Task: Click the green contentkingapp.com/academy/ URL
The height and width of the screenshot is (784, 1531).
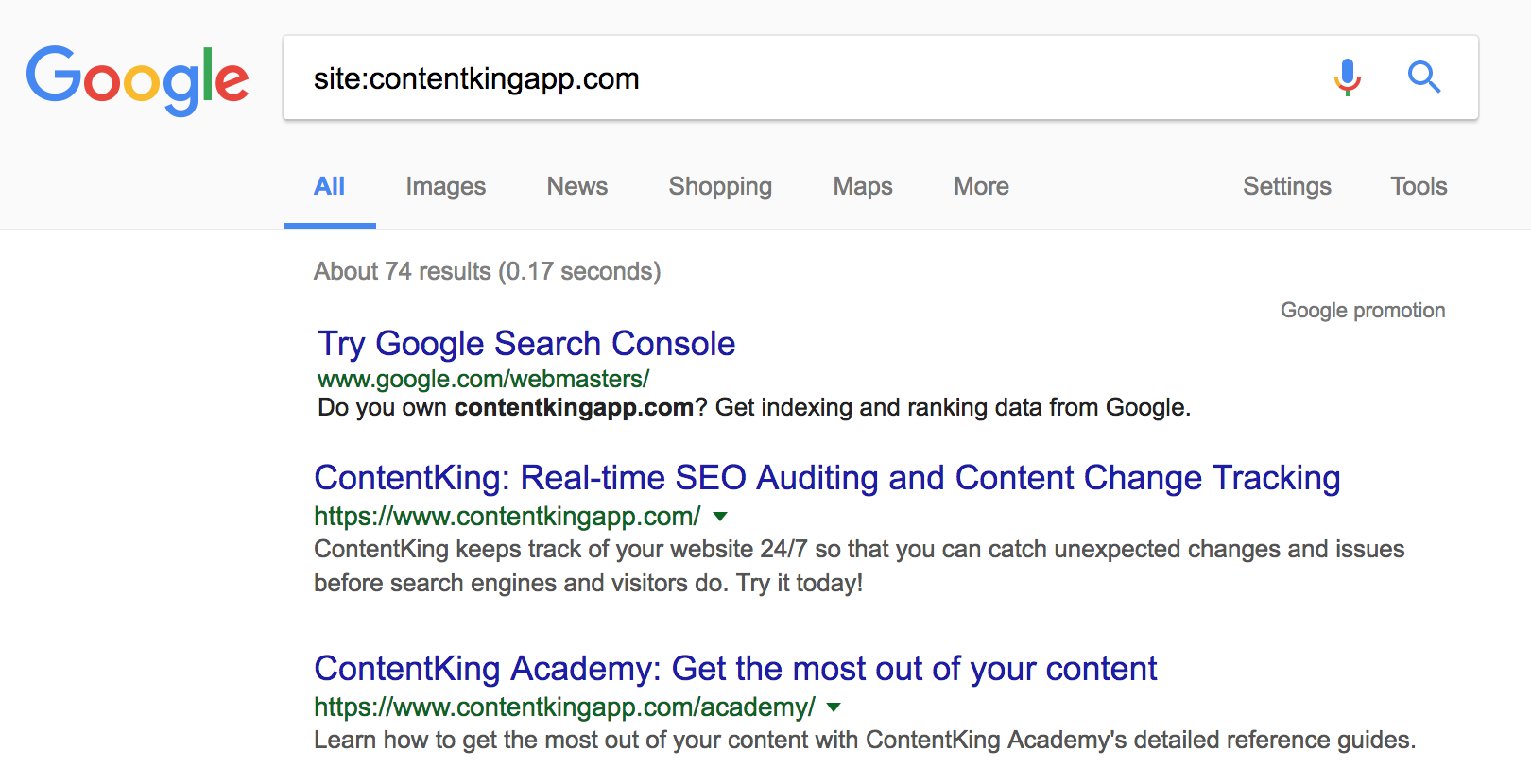Action: coord(564,707)
